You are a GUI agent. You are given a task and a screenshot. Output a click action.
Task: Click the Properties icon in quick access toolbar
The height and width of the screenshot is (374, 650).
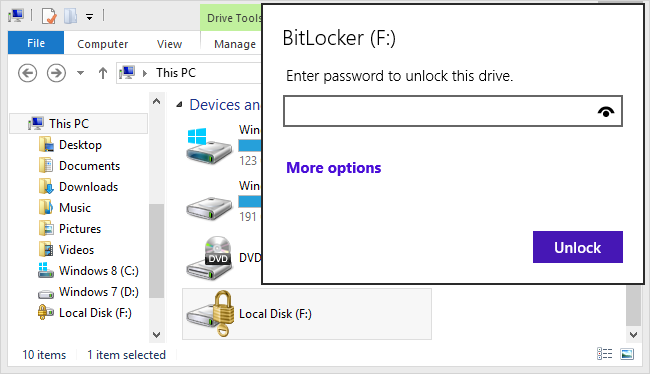pyautogui.click(x=49, y=17)
